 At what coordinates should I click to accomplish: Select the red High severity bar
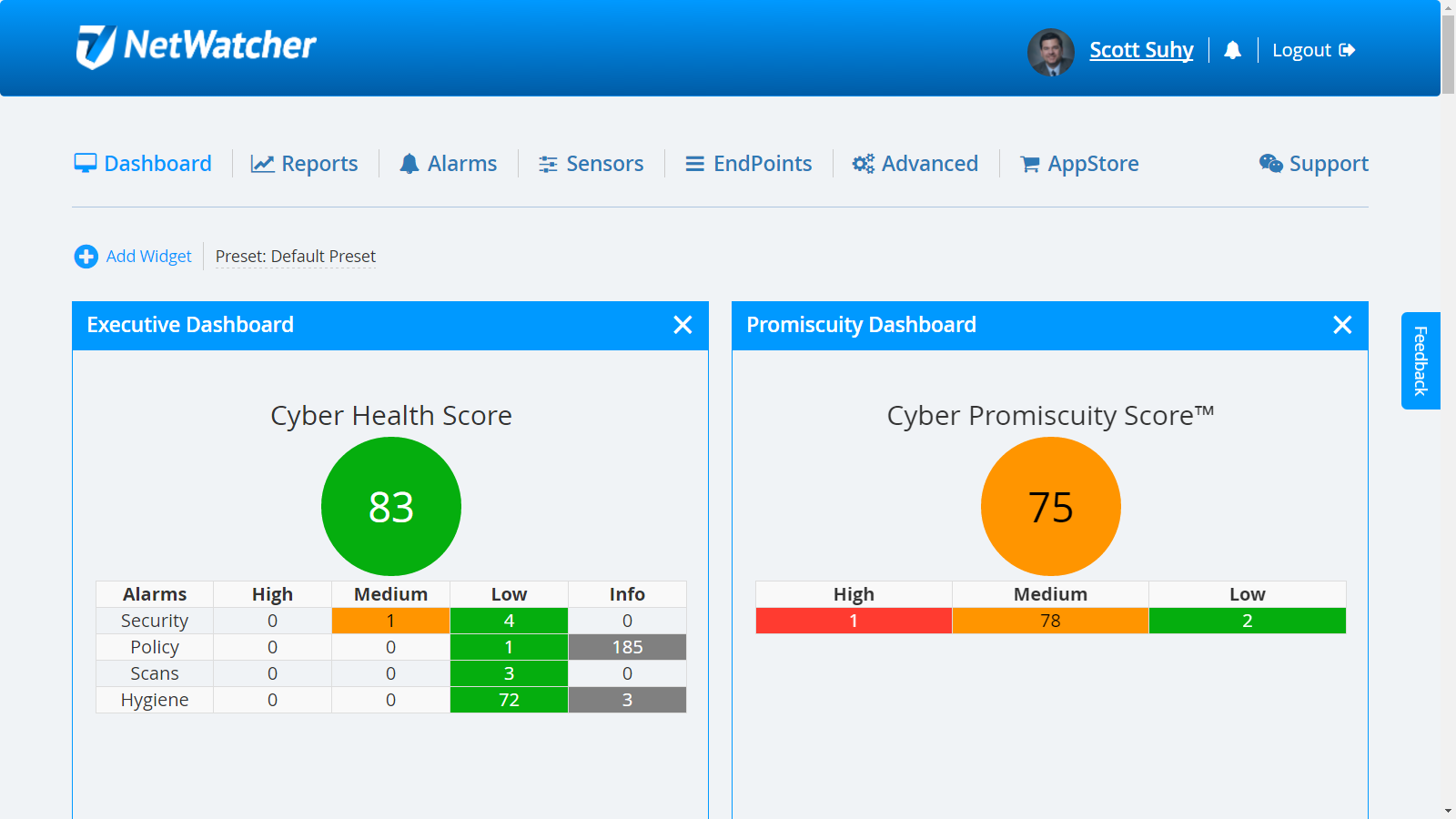coord(854,621)
